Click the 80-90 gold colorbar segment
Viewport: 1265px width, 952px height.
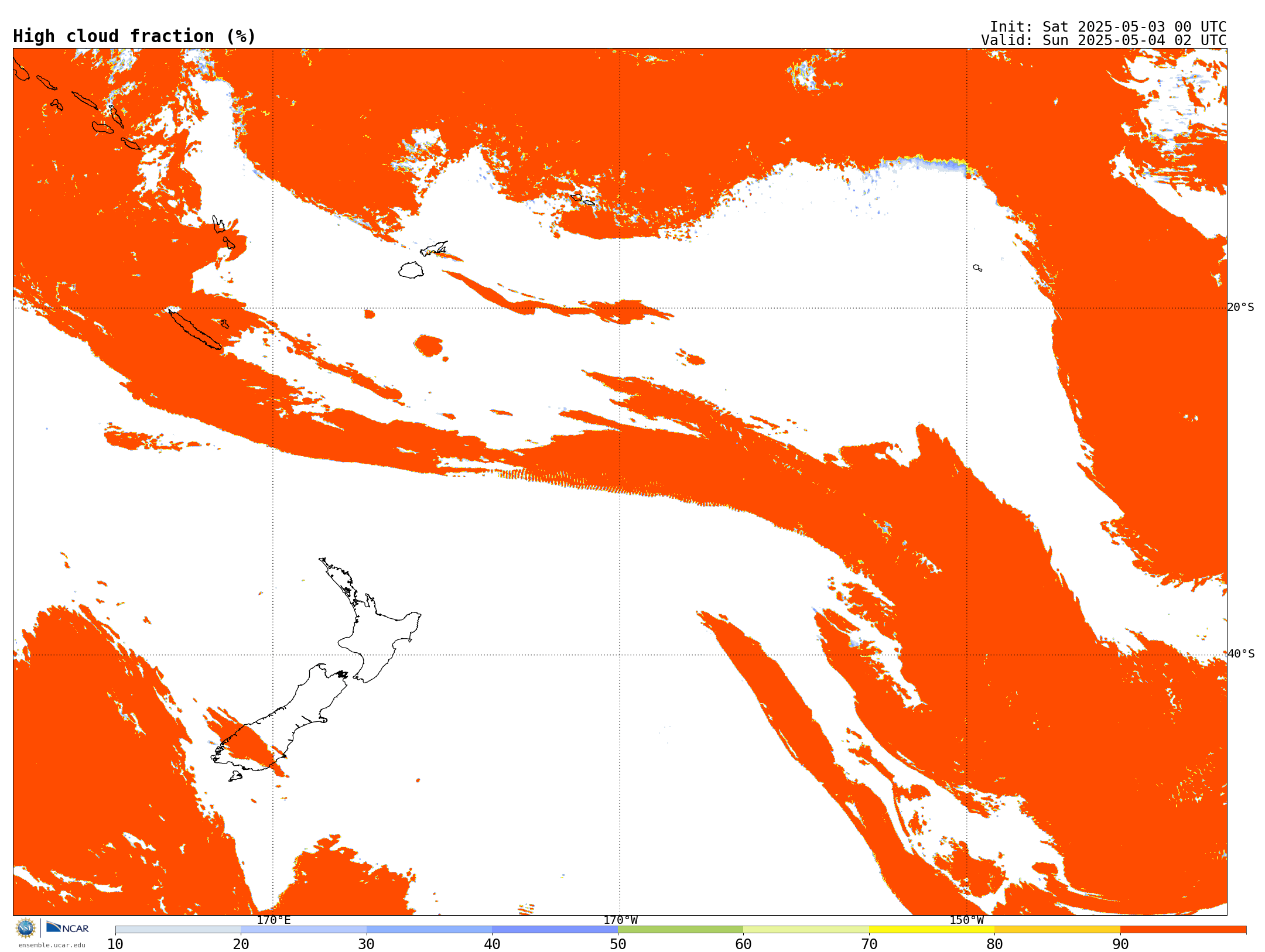(1057, 930)
